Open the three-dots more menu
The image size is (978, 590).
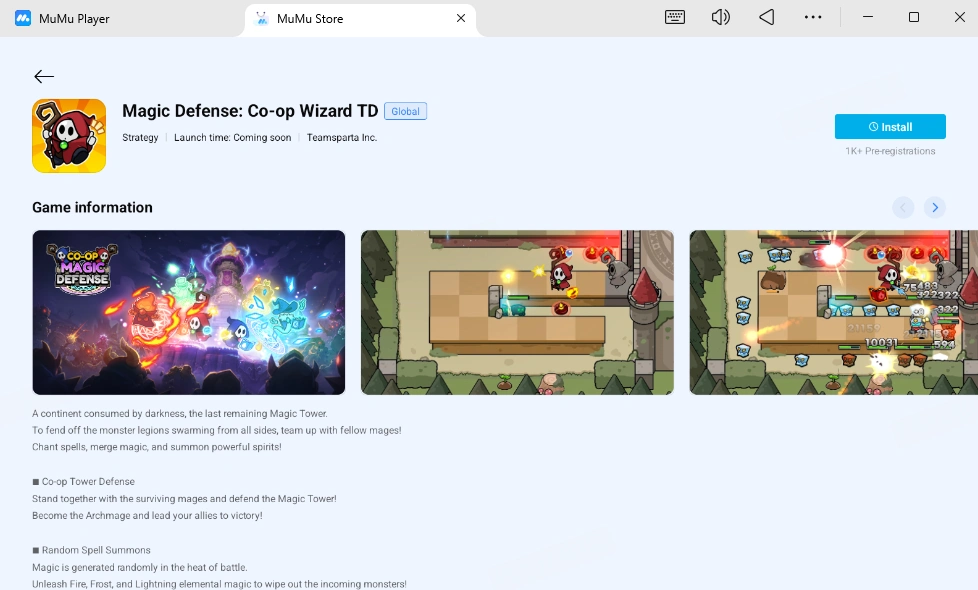pos(813,17)
